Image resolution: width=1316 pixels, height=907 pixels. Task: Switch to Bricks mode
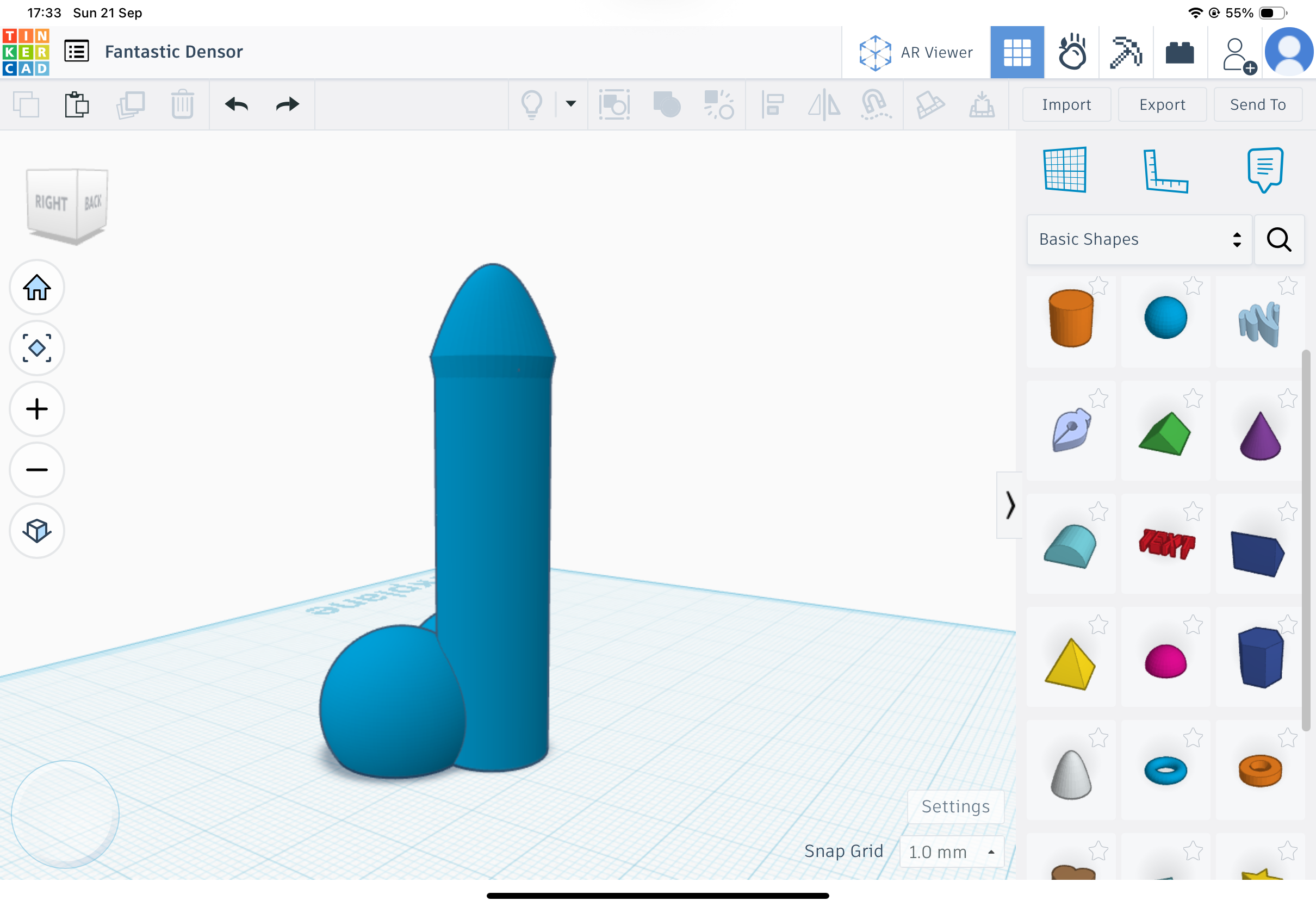pos(1180,53)
